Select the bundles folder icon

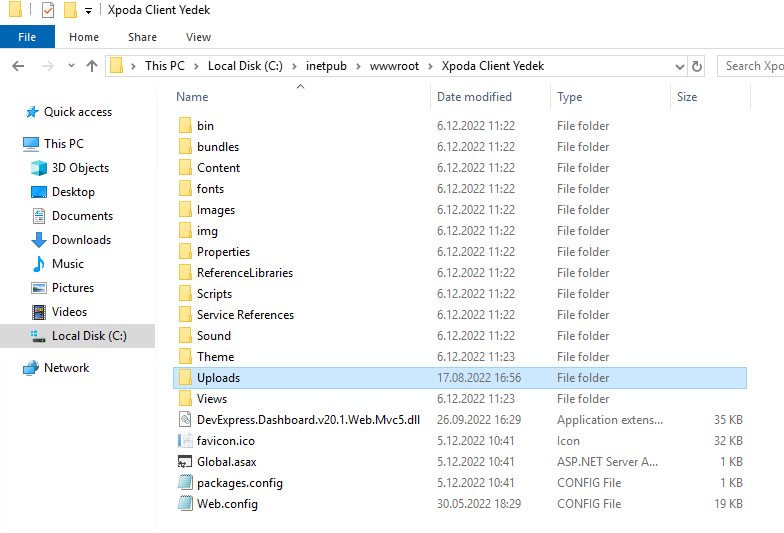185,146
